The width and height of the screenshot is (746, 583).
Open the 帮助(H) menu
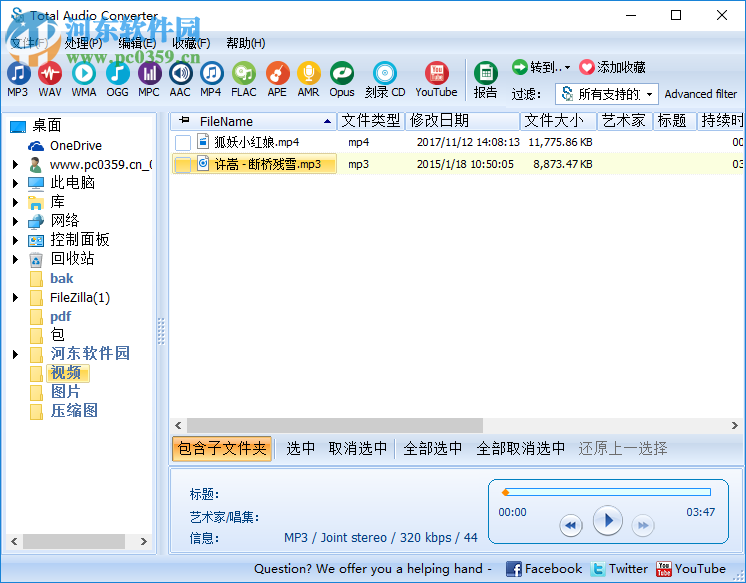click(245, 43)
